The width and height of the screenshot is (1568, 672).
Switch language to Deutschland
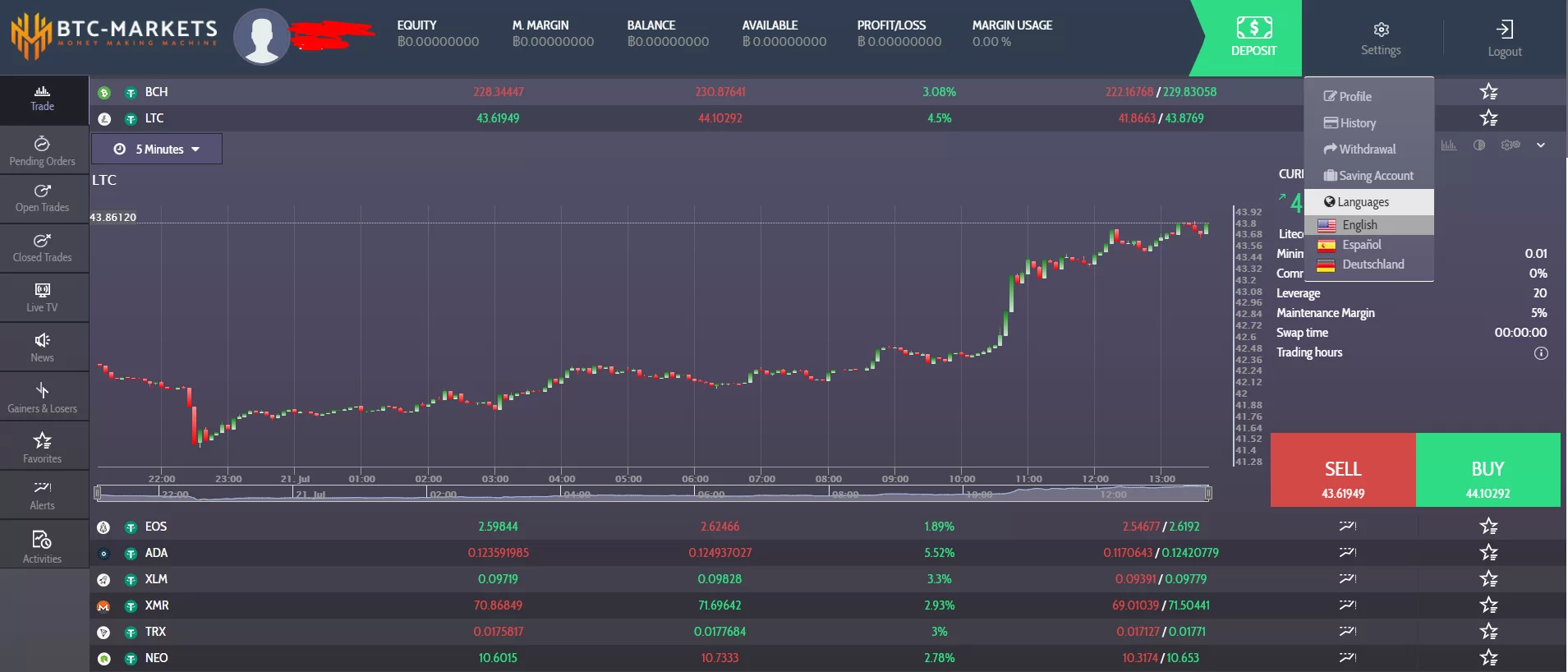click(1369, 265)
